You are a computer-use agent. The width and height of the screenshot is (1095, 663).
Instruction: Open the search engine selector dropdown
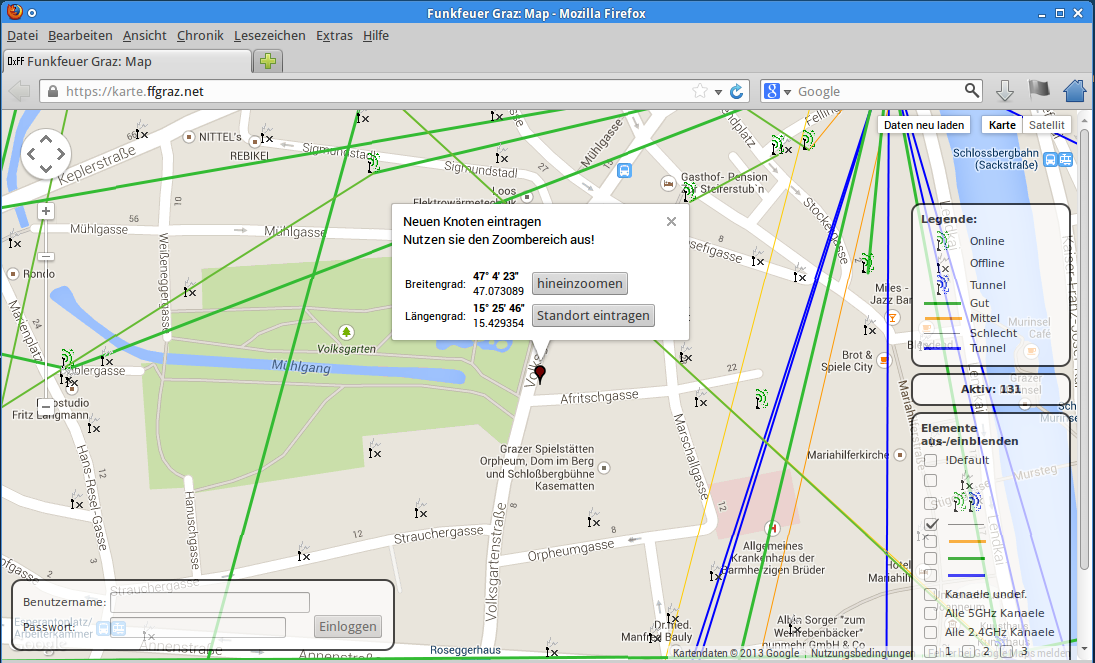[779, 91]
